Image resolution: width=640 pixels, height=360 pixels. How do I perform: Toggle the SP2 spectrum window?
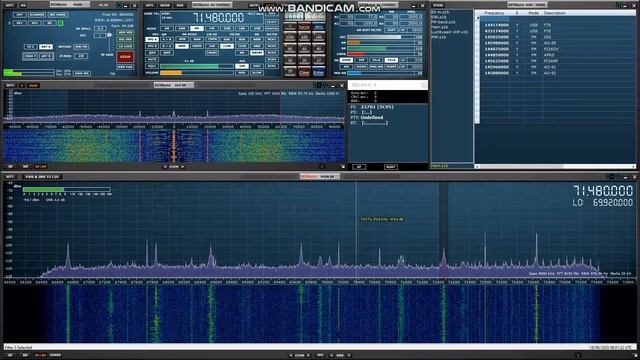coord(35,23)
